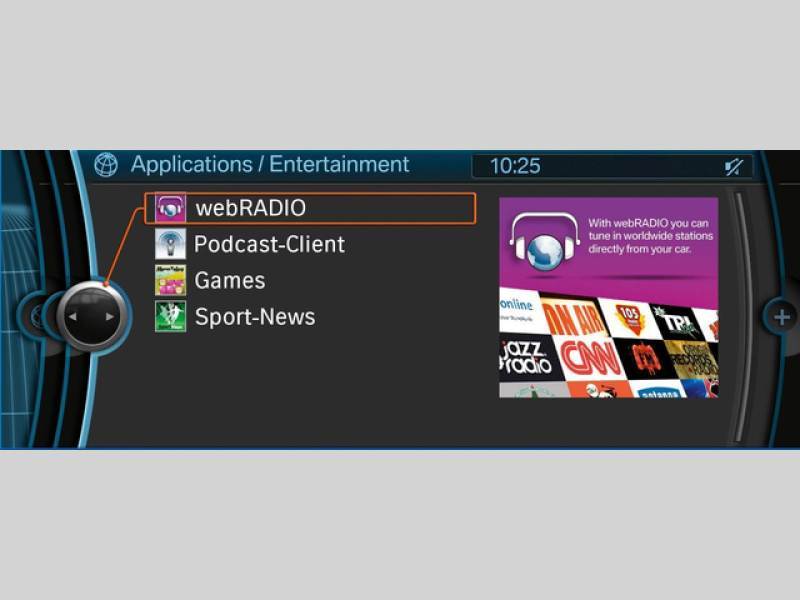Image resolution: width=800 pixels, height=600 pixels.
Task: Click the headphones globe logo in preview
Action: click(545, 243)
